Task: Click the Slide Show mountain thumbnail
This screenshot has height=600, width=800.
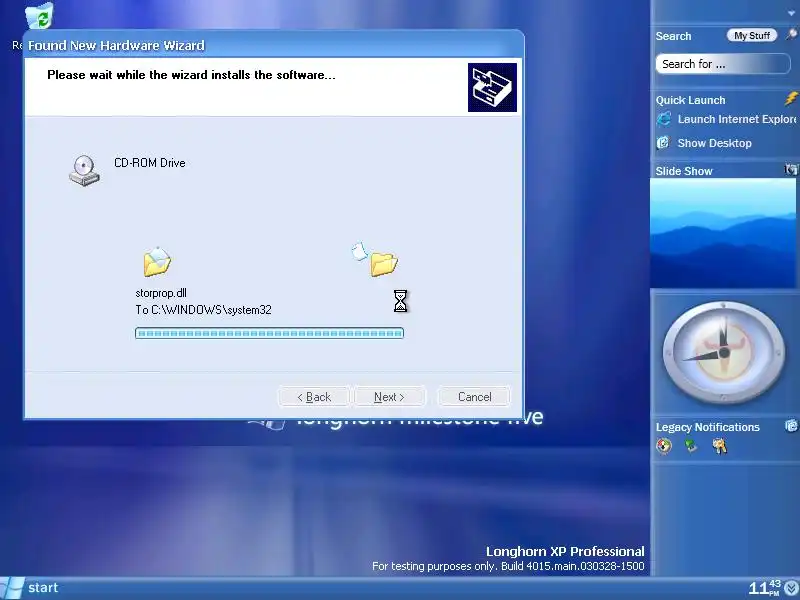Action: [x=723, y=233]
